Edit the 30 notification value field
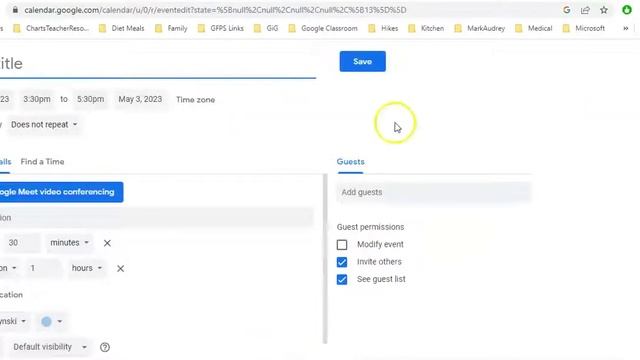640x360 pixels. pos(22,242)
